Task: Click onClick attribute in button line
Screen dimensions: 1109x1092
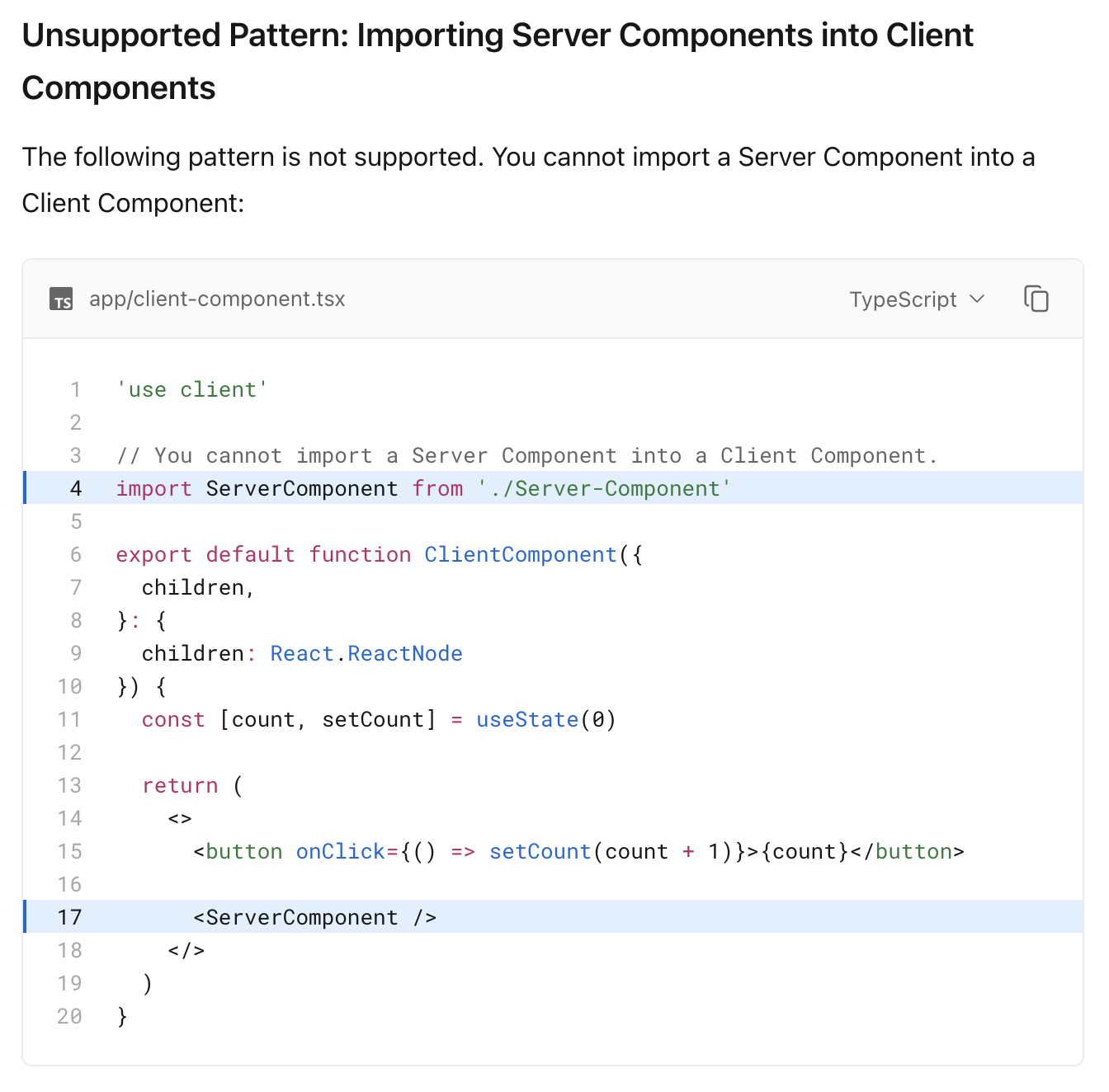Action: click(341, 851)
